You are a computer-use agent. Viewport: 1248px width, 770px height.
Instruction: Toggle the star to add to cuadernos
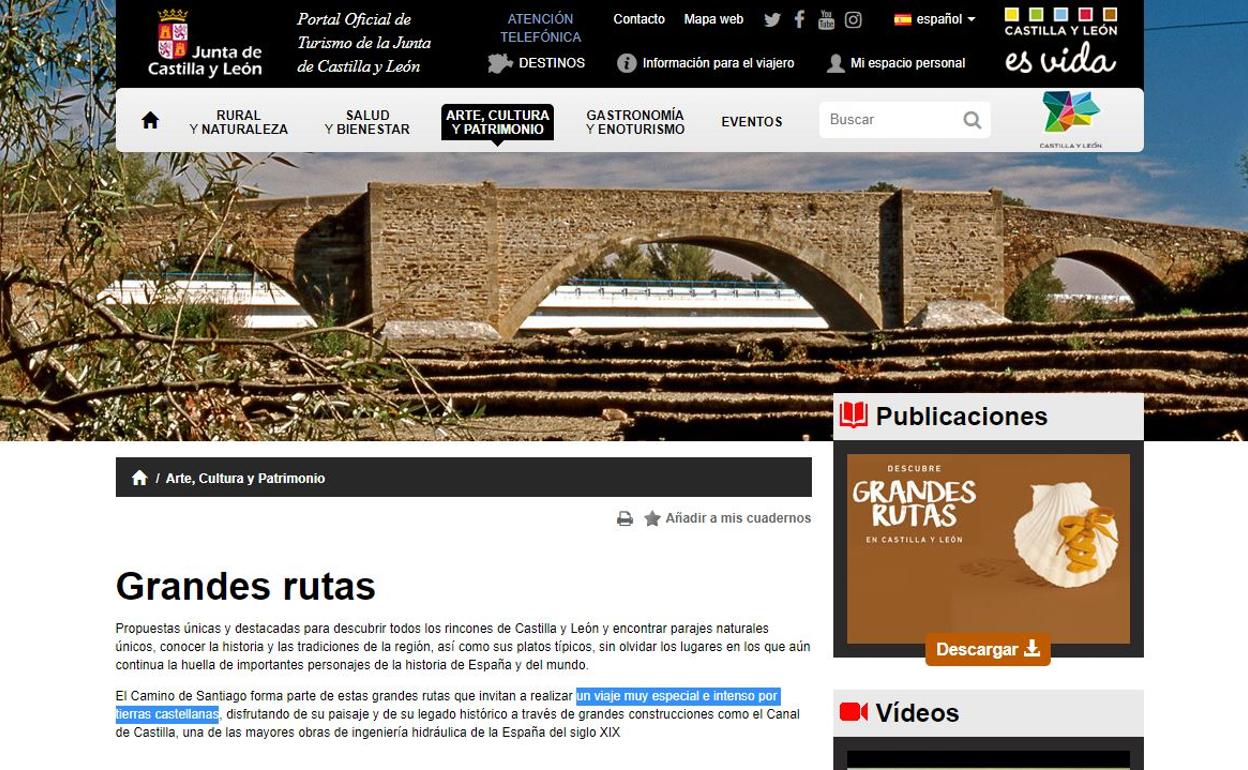653,518
